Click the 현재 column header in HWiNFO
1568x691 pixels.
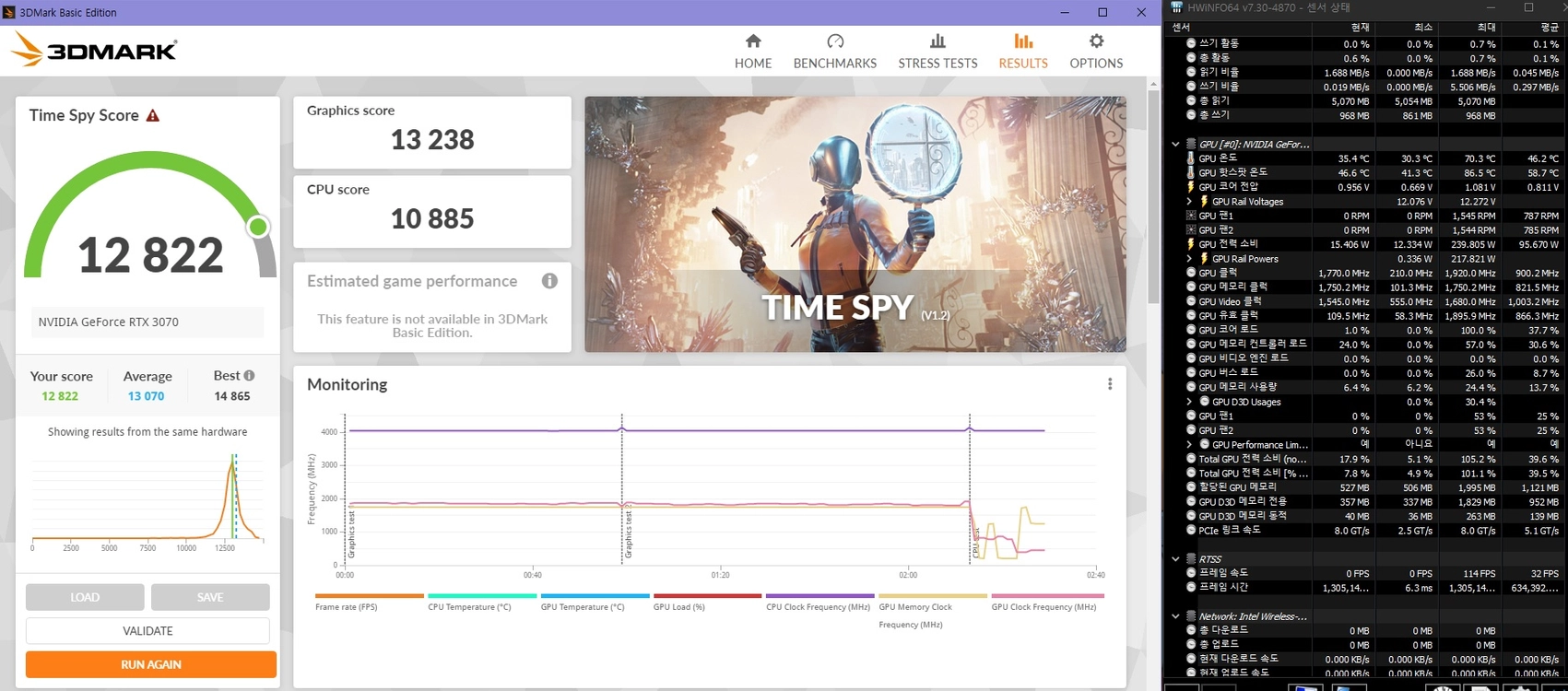click(1343, 28)
